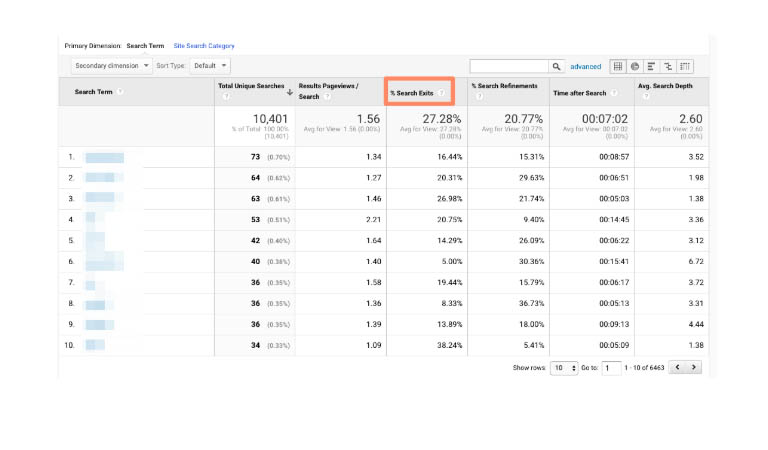
Task: Open the blurred search term in row 3
Action: point(104,198)
